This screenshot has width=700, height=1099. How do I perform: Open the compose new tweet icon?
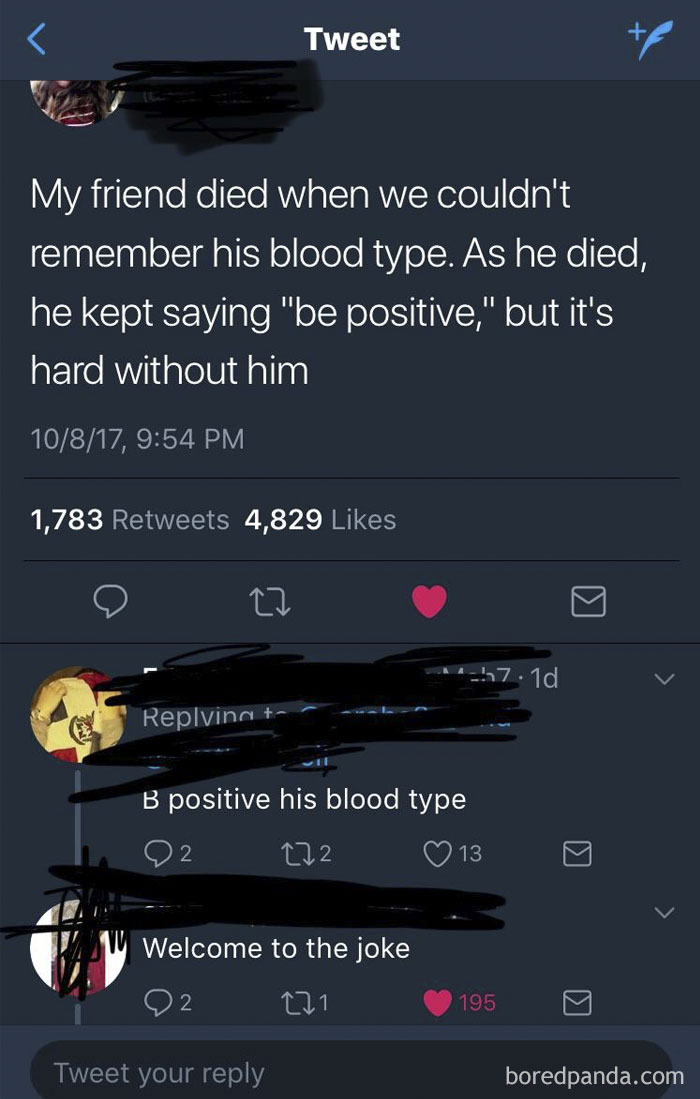651,38
